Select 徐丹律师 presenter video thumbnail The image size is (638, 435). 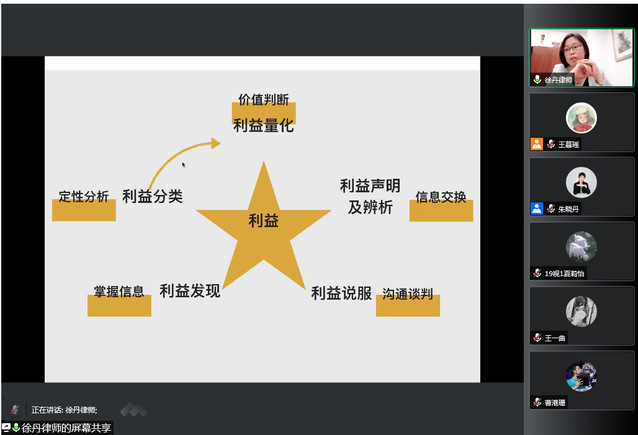(x=581, y=57)
